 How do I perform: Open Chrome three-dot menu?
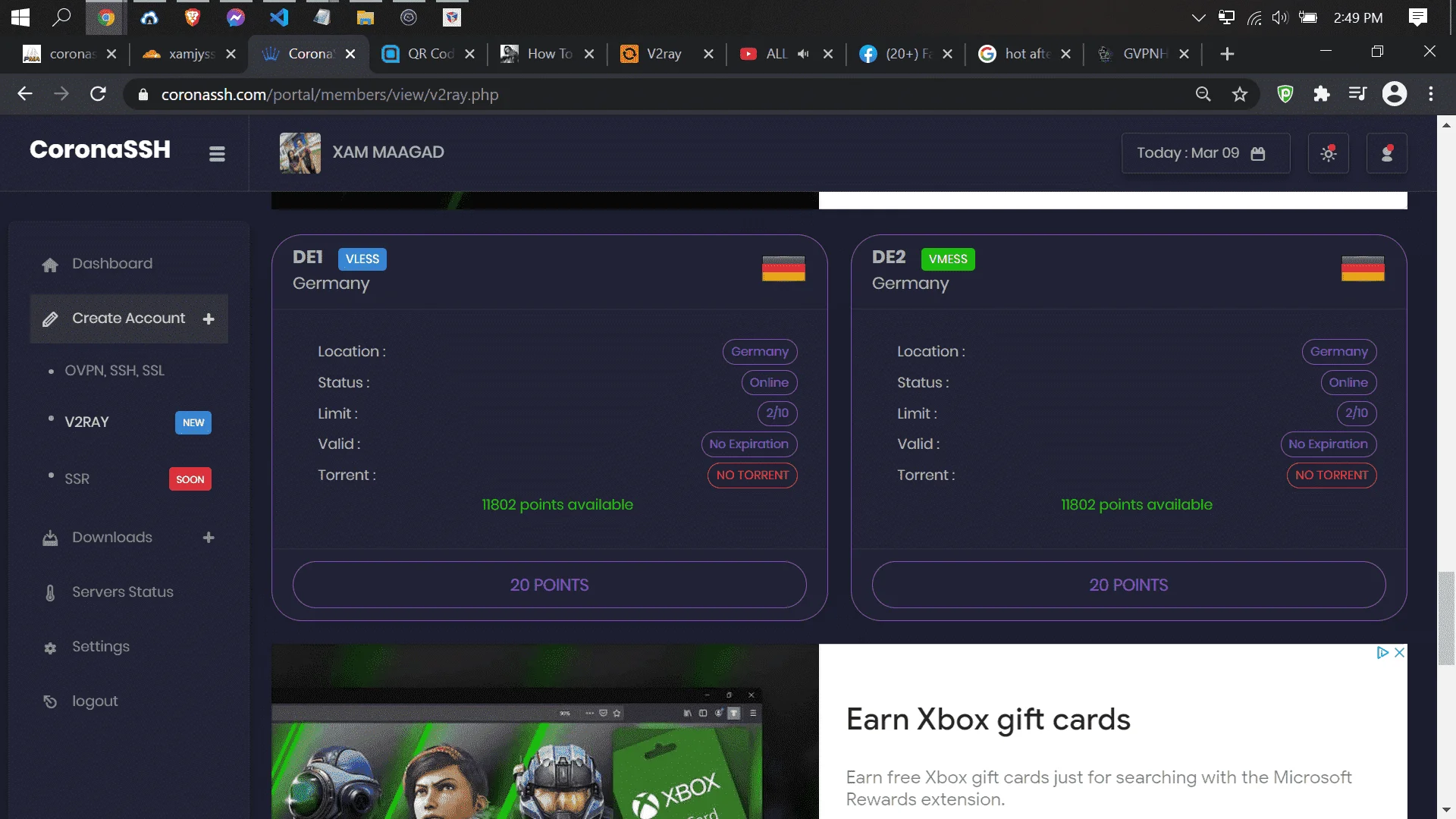1430,94
